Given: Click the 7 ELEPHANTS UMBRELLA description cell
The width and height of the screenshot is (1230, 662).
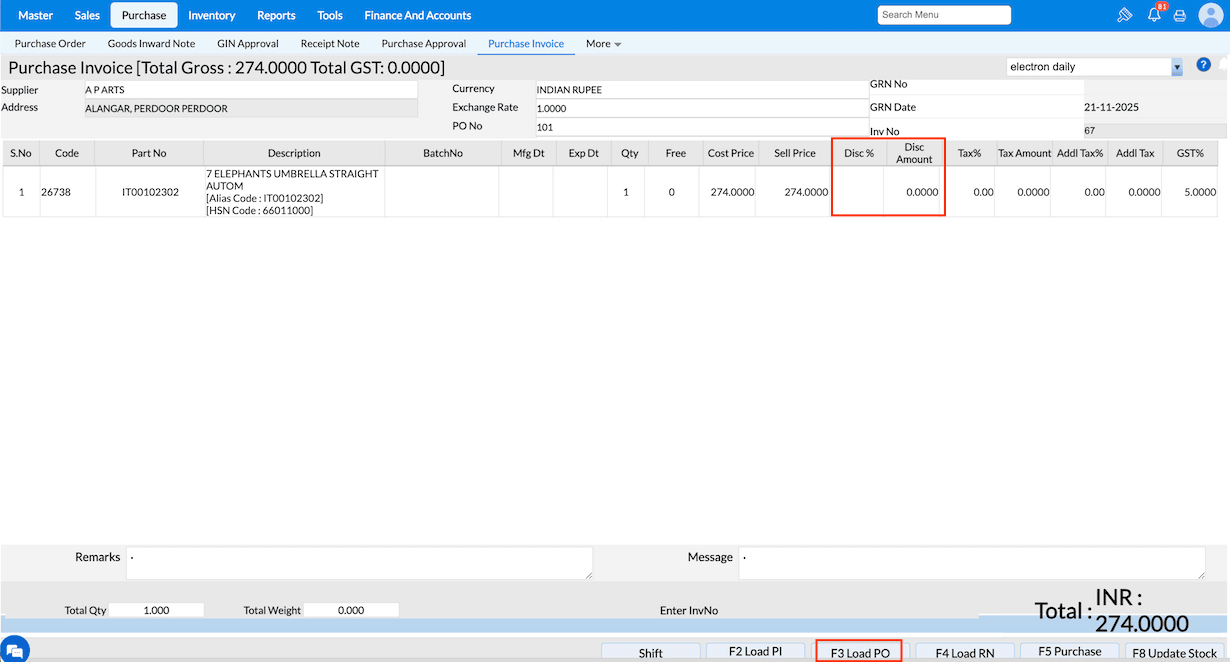Looking at the screenshot, I should [294, 191].
